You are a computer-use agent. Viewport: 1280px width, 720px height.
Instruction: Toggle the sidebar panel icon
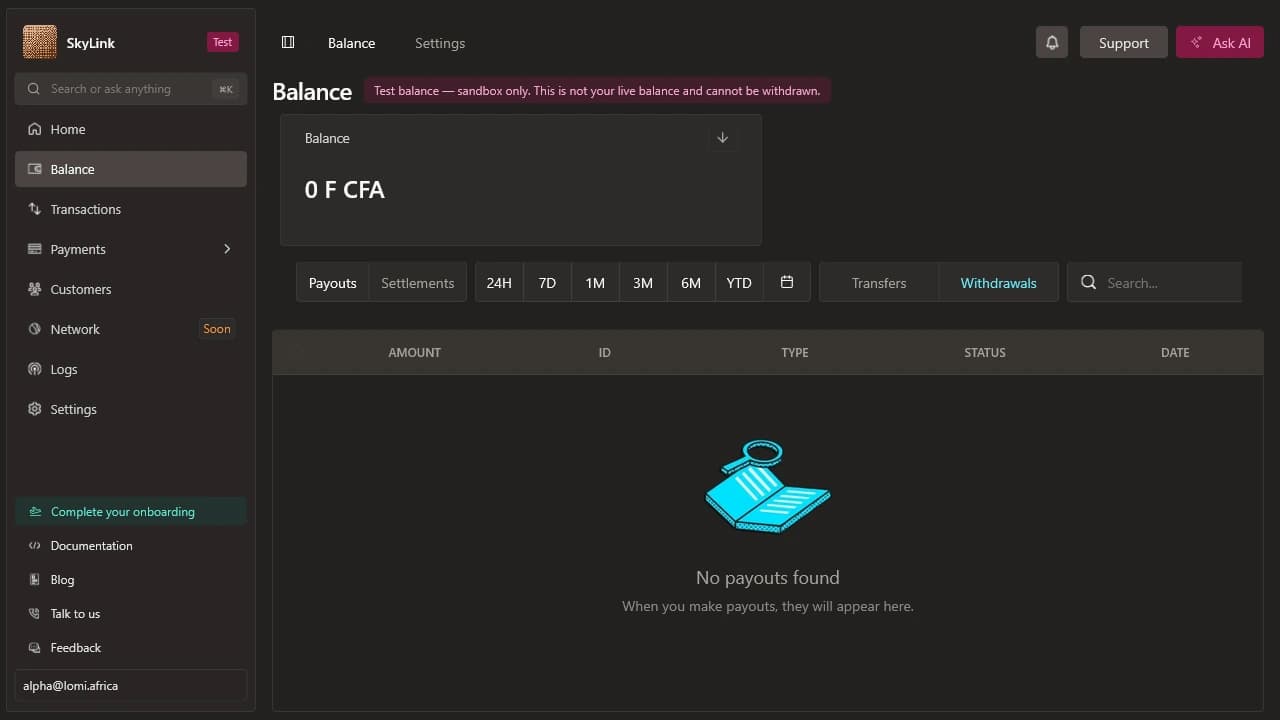coord(288,42)
